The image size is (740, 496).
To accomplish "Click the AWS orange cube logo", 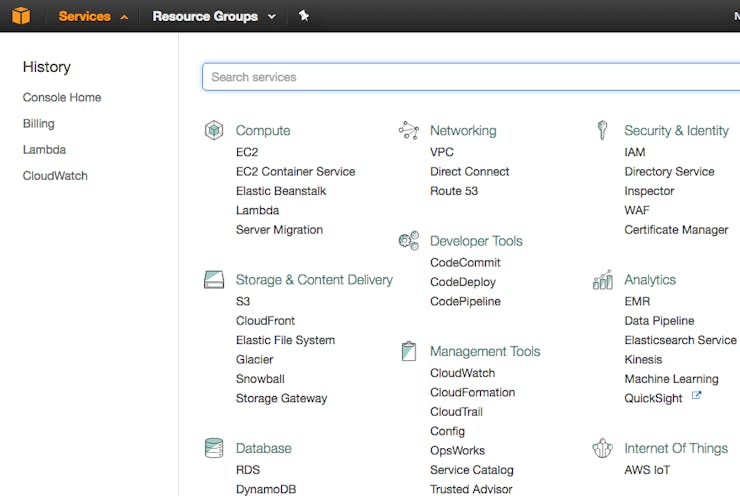I will pos(21,16).
